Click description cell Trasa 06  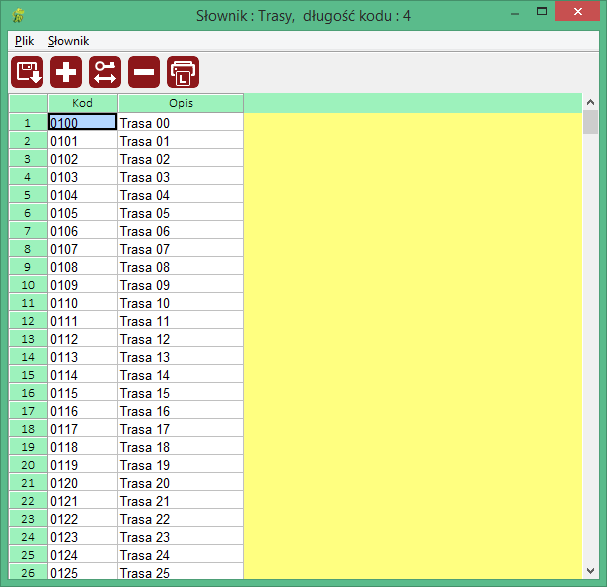click(181, 231)
